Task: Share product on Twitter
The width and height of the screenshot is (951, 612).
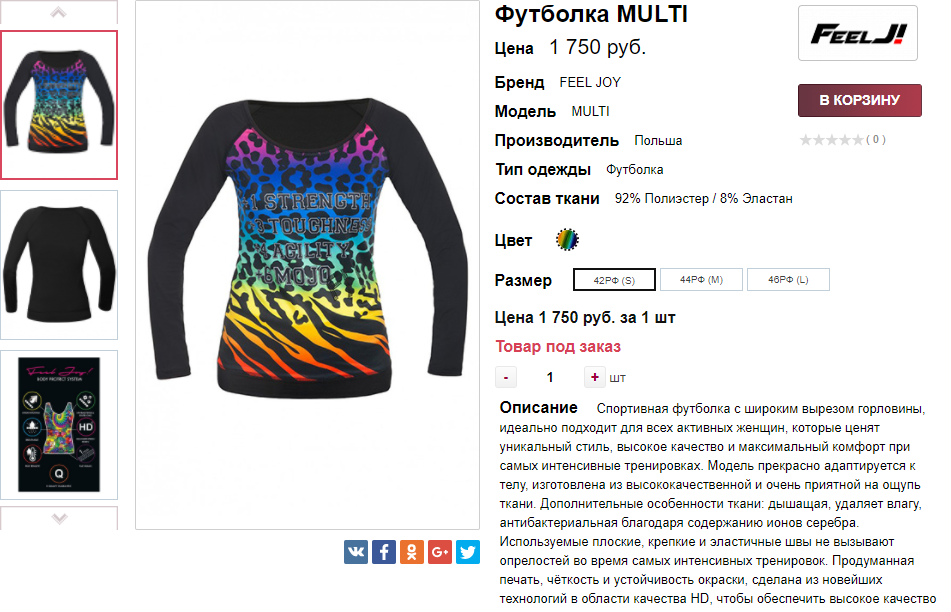Action: 468,552
